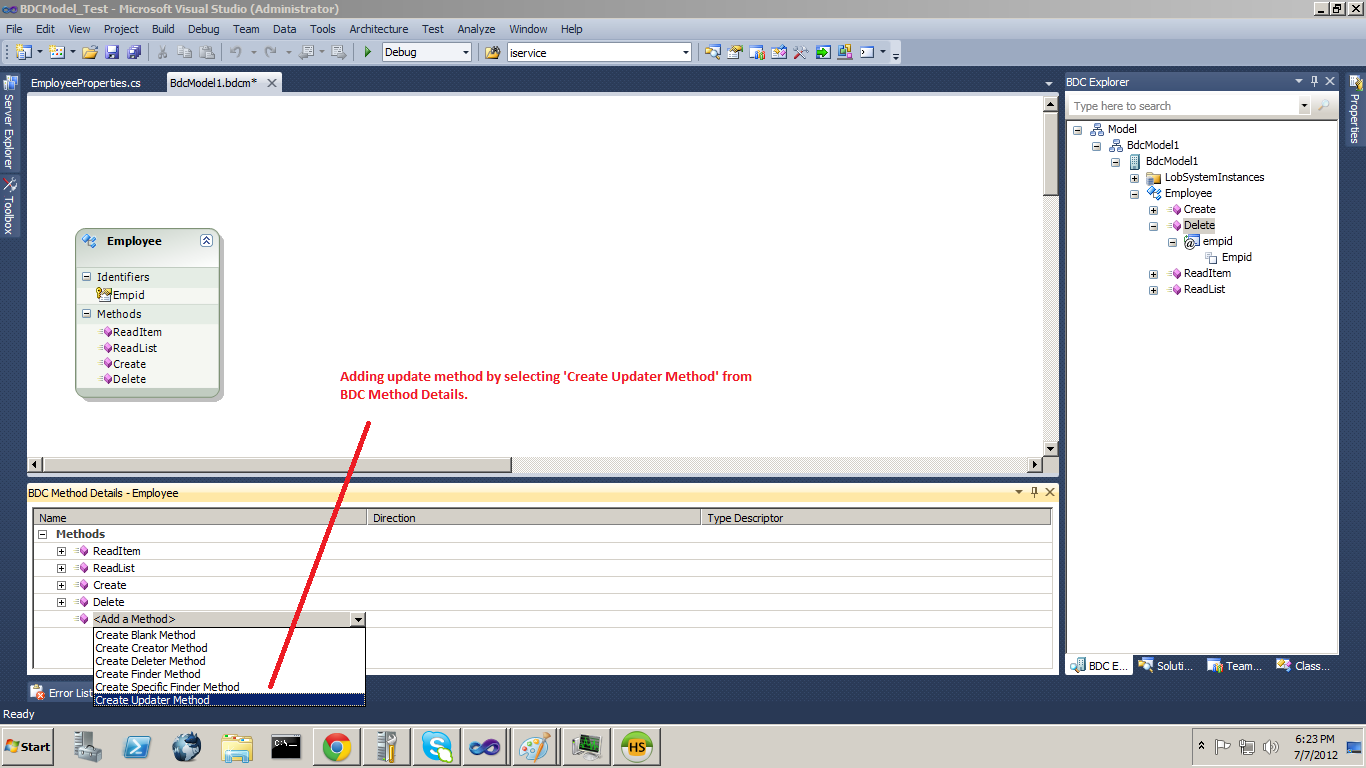Switch to the Team... tab in the panel bottom

pyautogui.click(x=1234, y=666)
